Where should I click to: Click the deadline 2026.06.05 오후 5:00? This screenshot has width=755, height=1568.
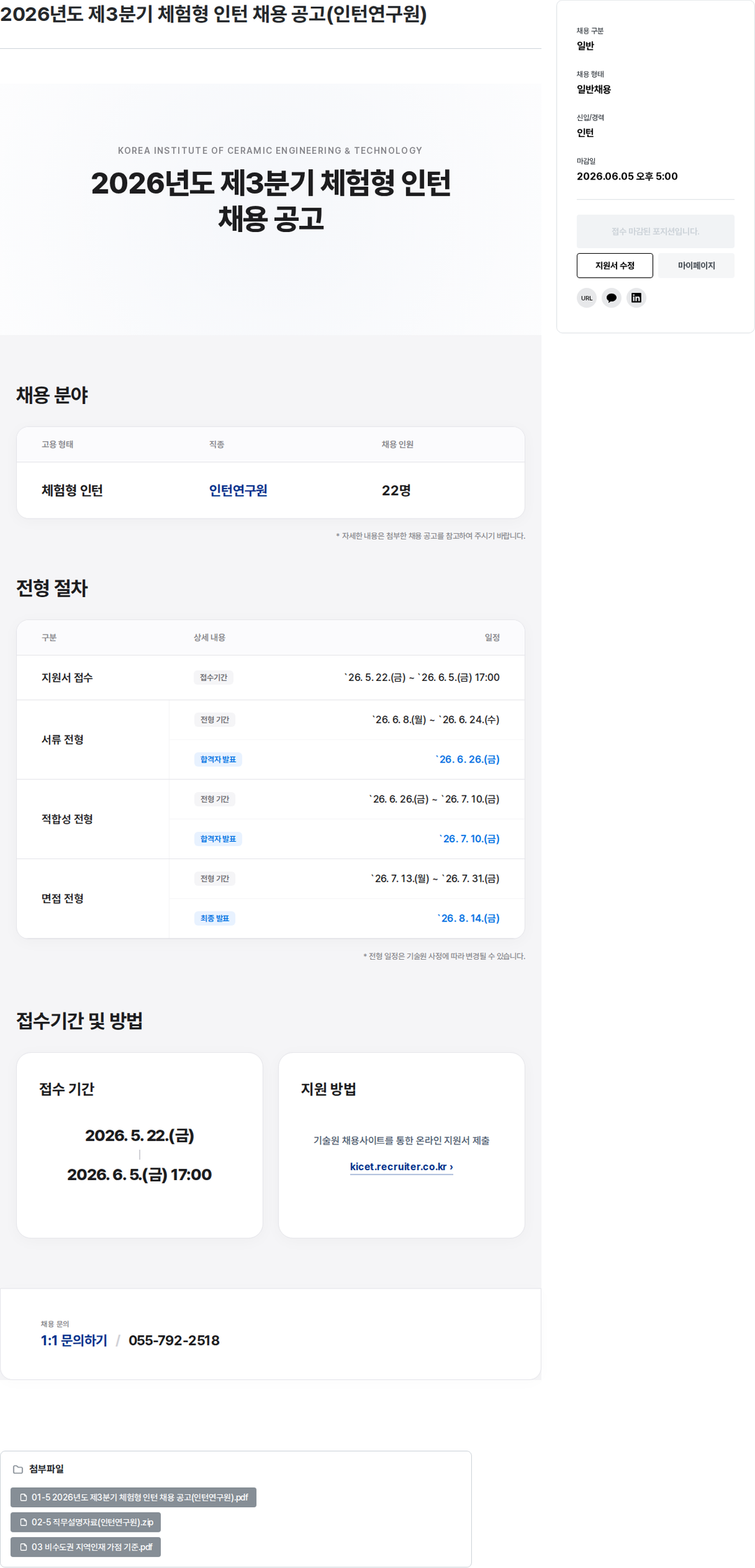(627, 176)
